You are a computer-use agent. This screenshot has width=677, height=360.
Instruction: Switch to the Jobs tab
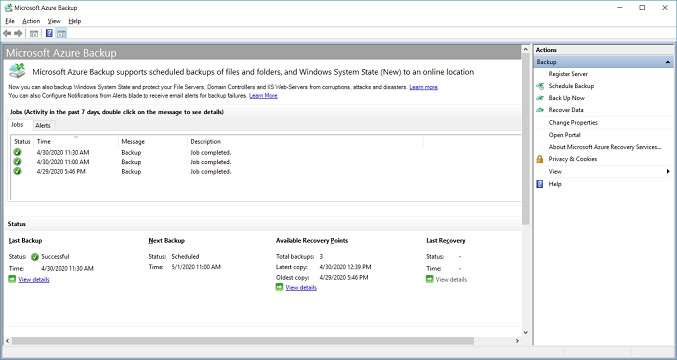point(17,125)
